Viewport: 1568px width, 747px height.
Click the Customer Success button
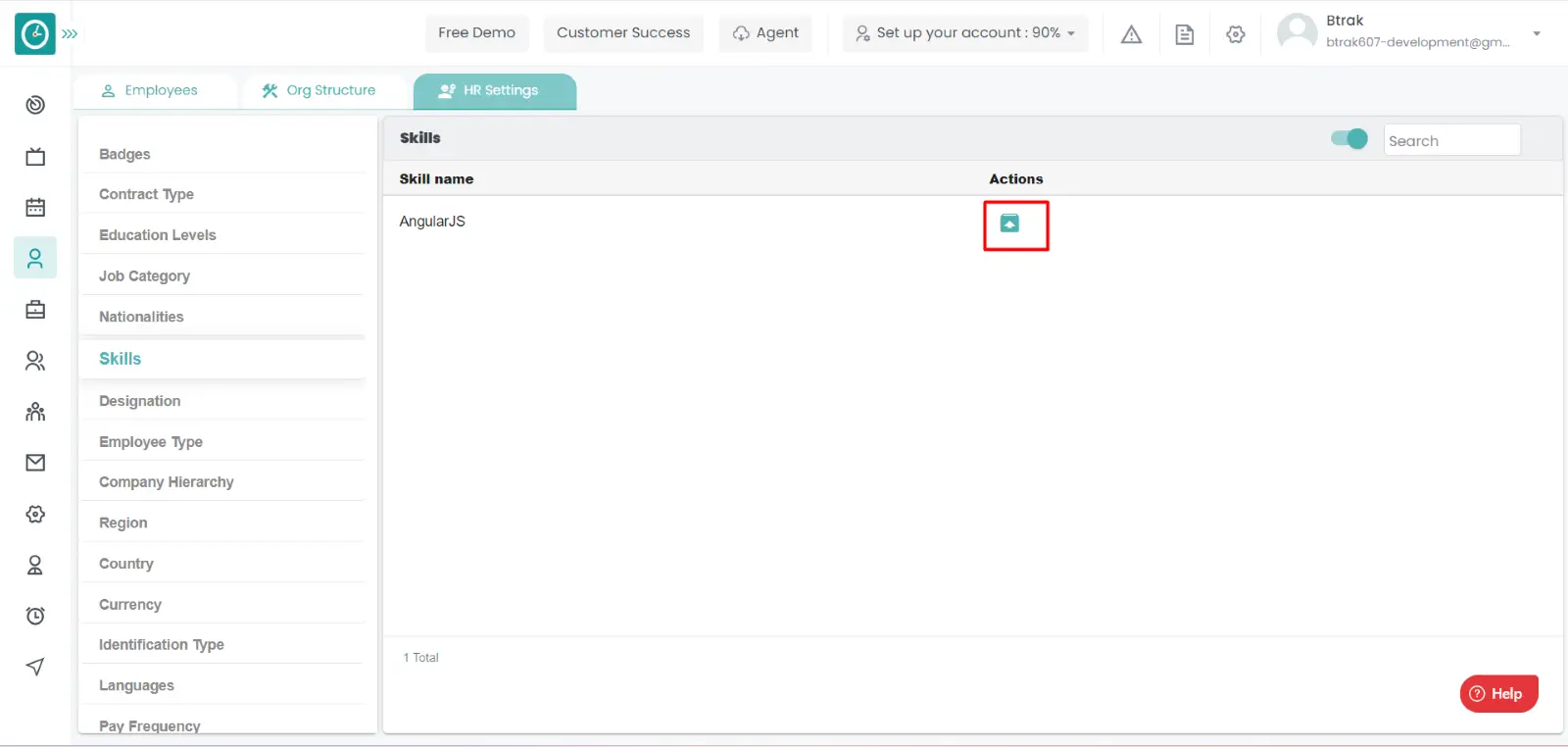click(x=623, y=33)
